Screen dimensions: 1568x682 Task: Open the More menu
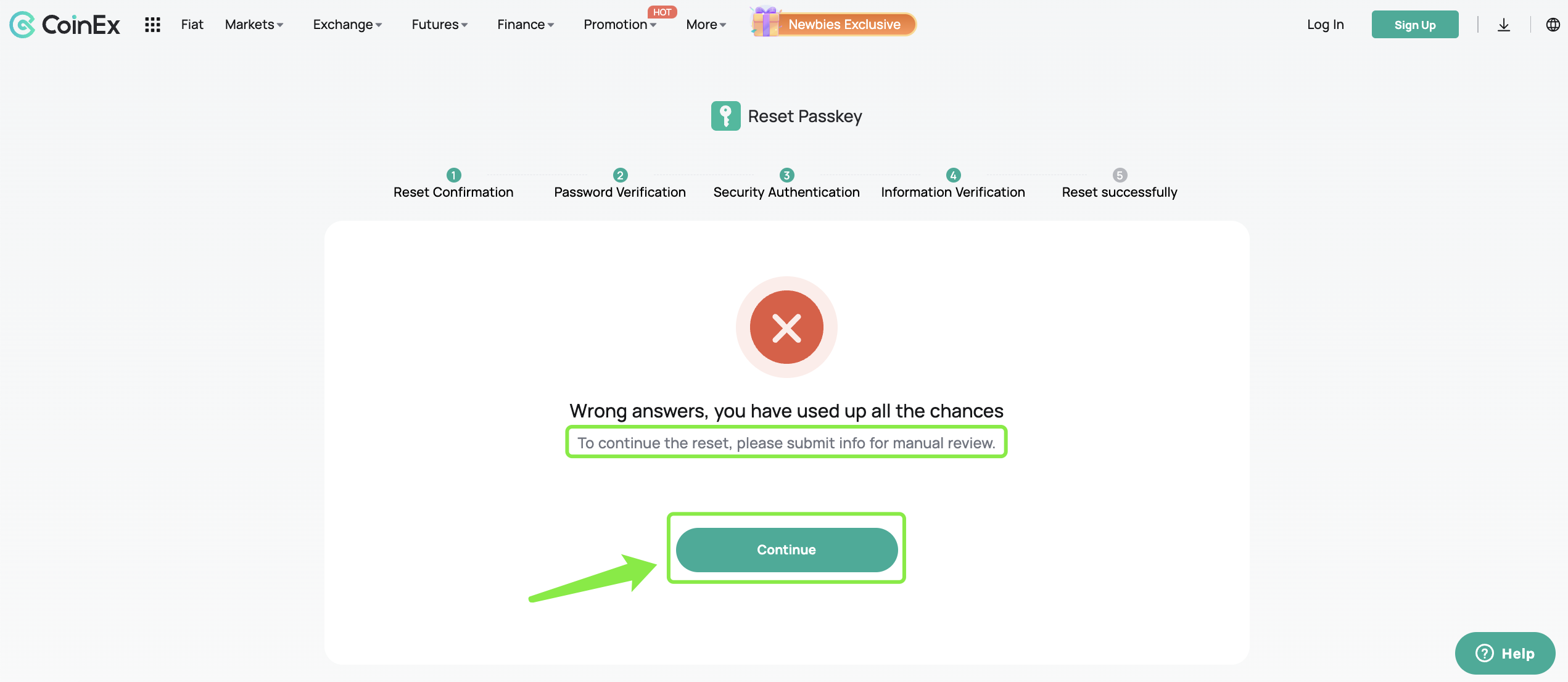point(706,25)
